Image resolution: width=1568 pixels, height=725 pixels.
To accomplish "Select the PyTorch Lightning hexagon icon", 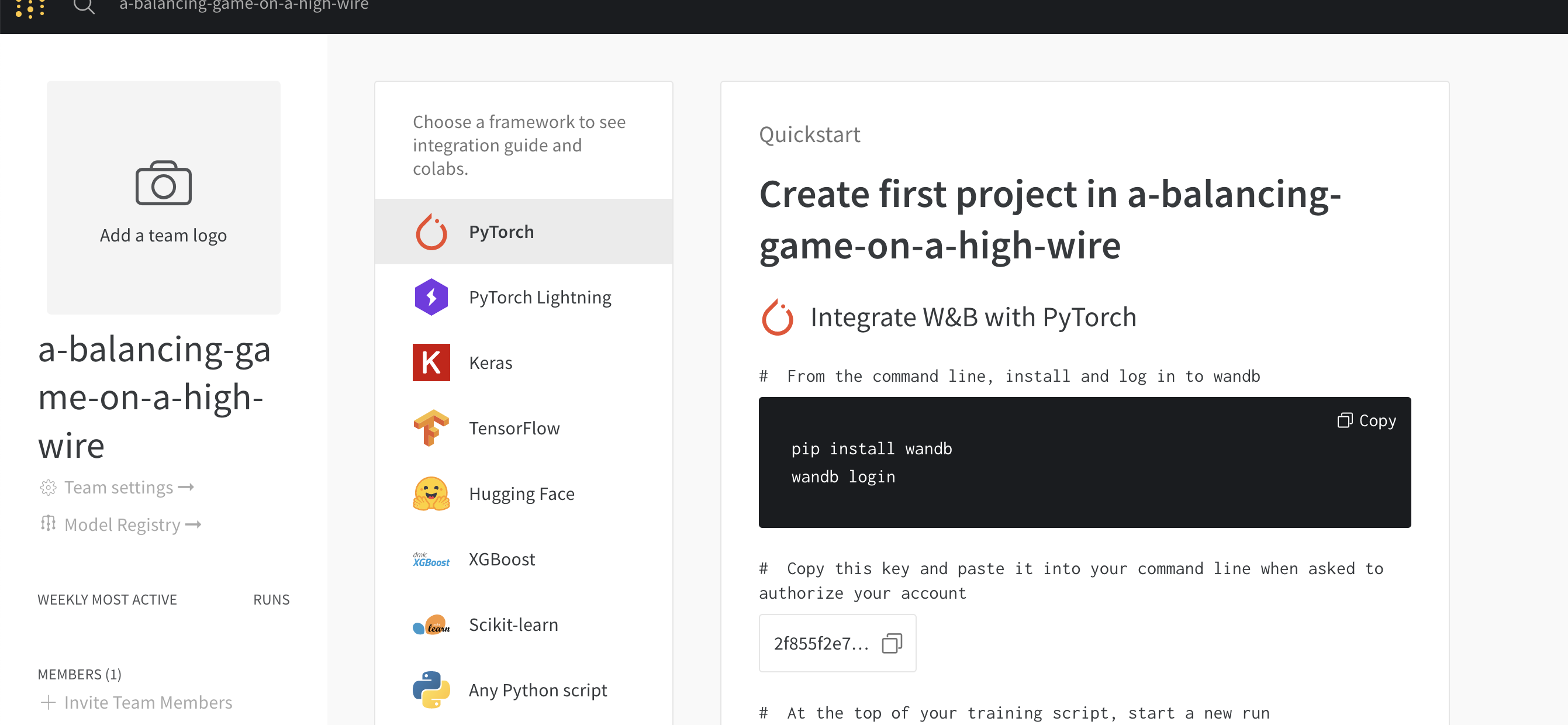I will pyautogui.click(x=431, y=297).
